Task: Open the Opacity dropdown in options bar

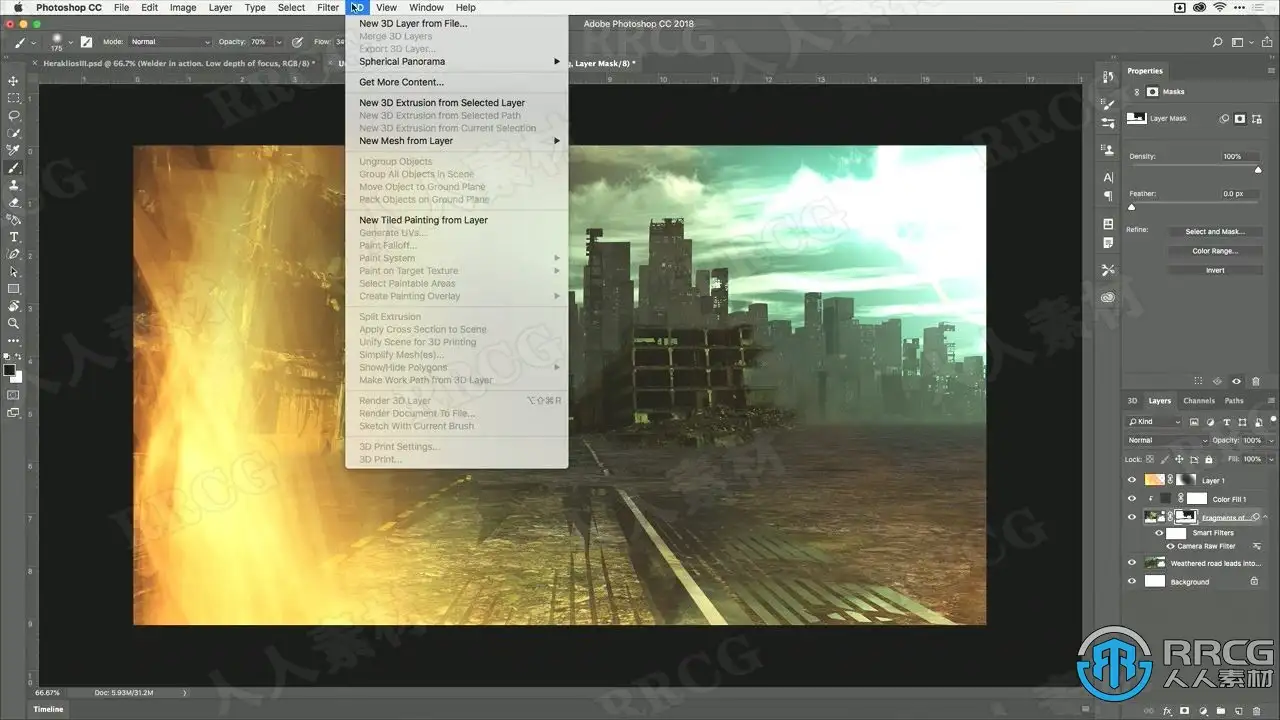Action: coord(278,42)
